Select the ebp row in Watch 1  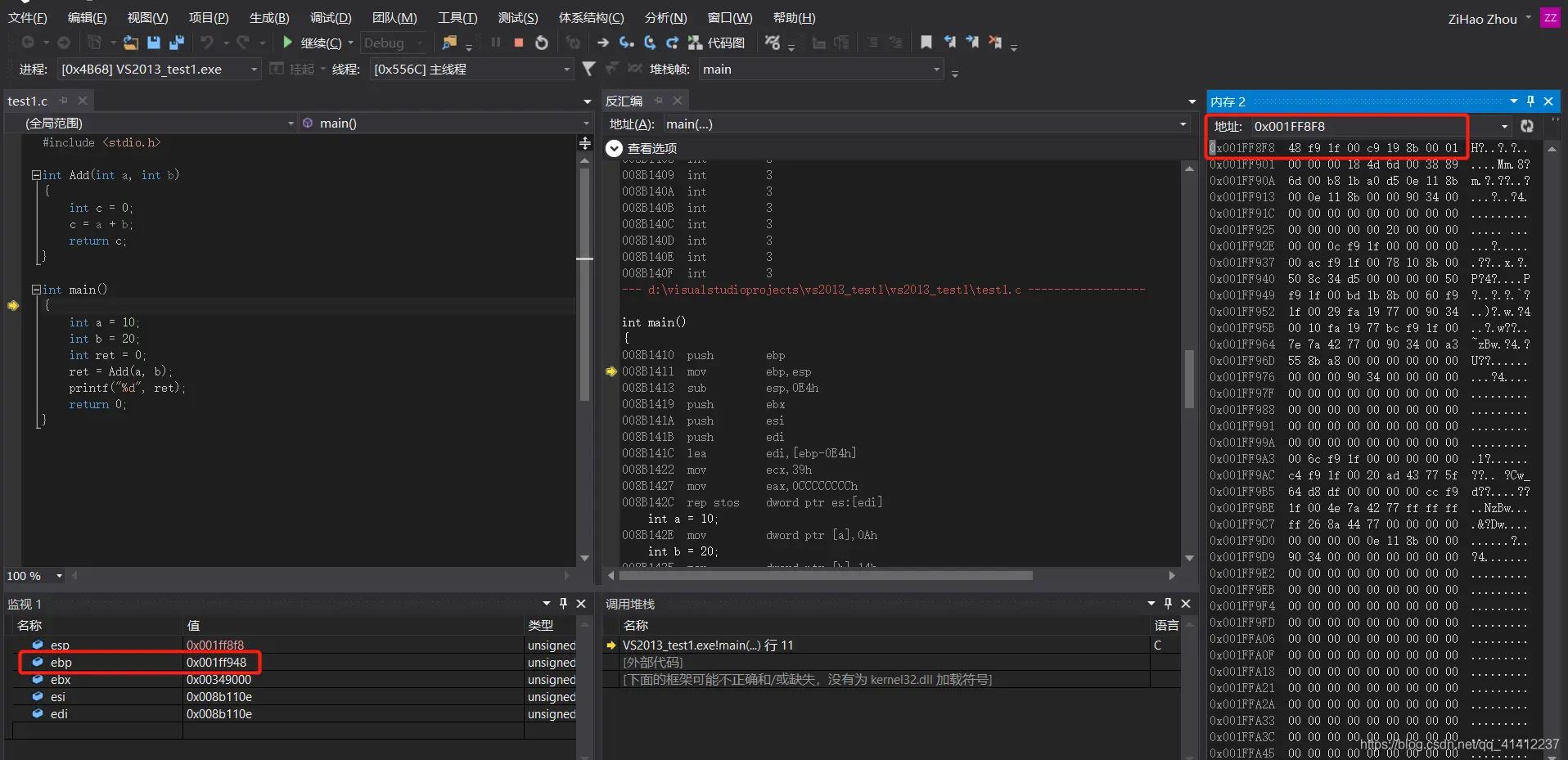click(x=295, y=662)
